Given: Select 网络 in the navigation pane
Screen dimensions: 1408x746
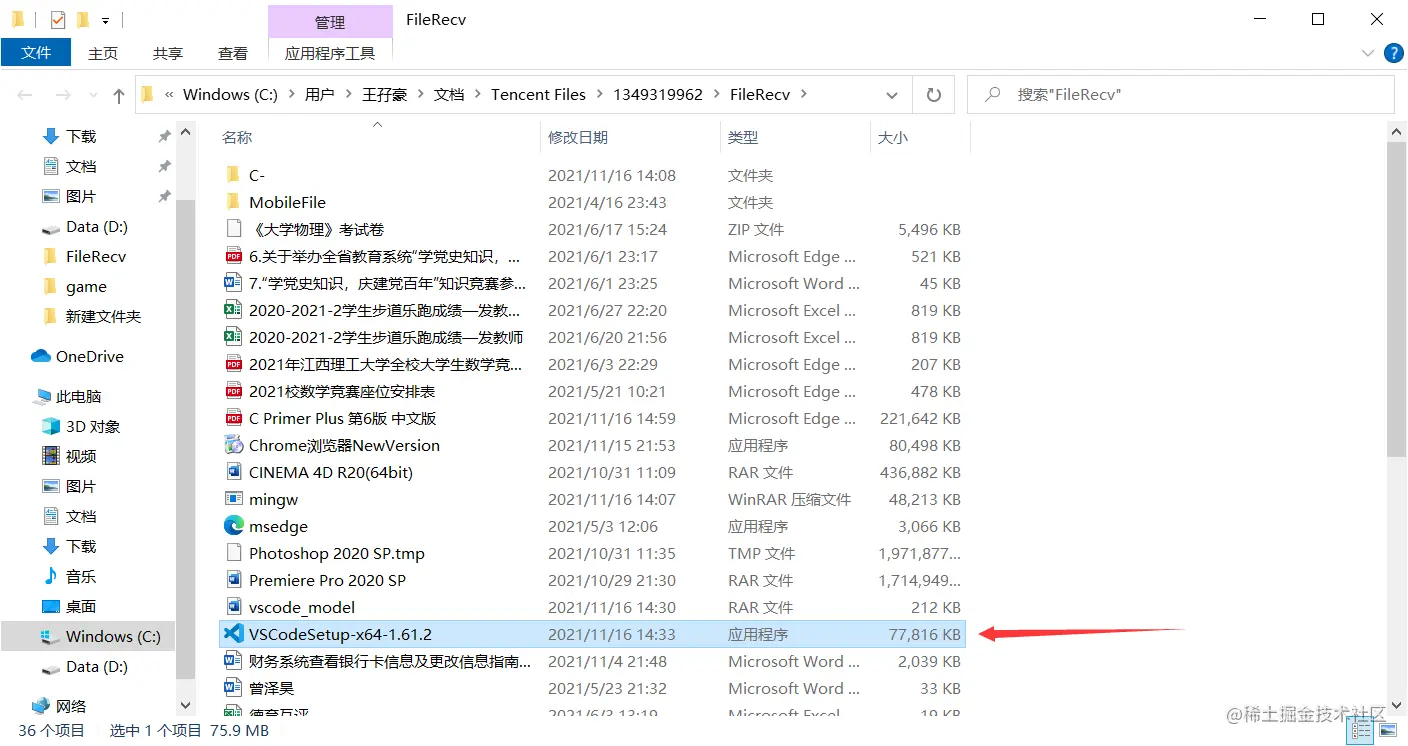Looking at the screenshot, I should [71, 707].
